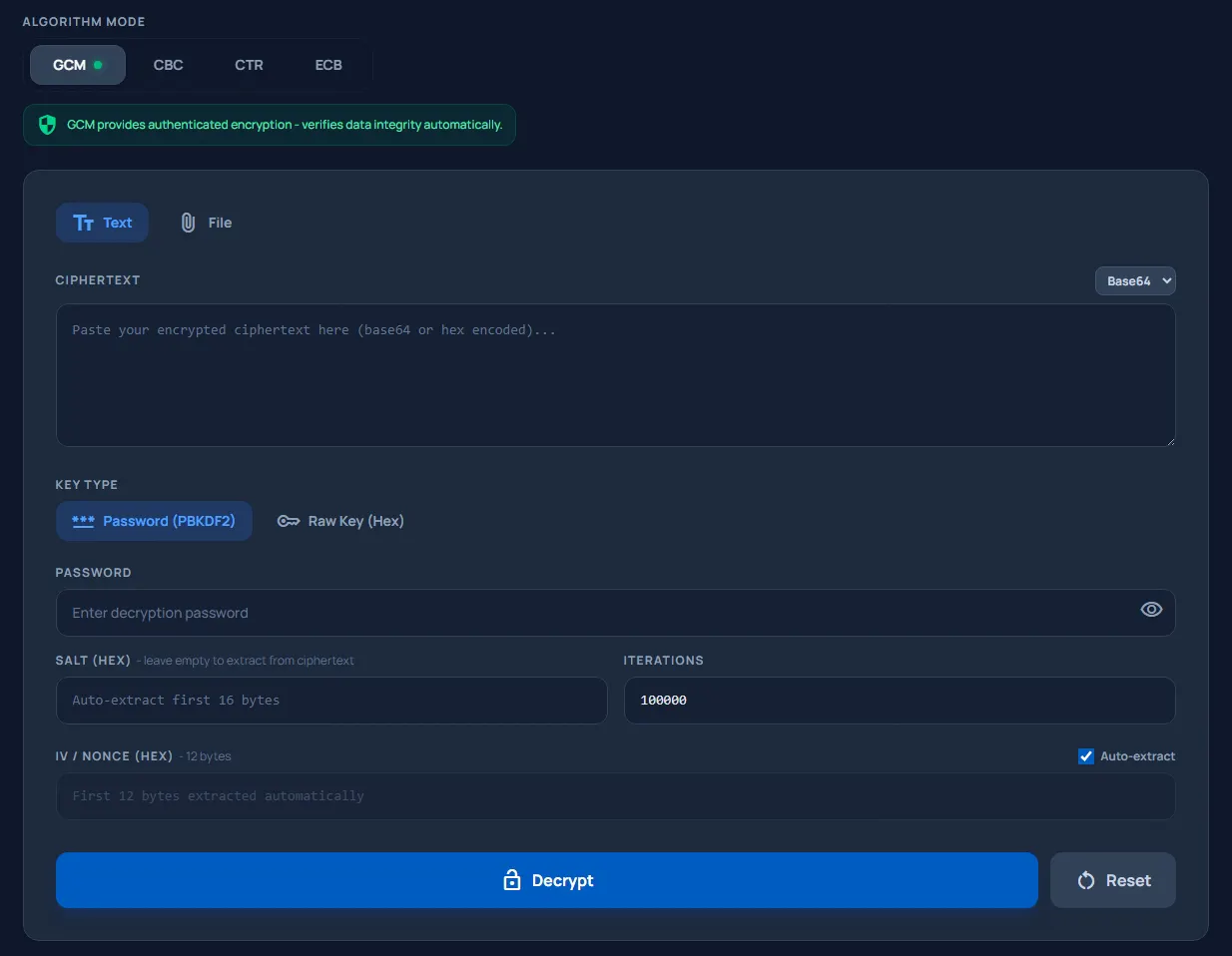Image resolution: width=1232 pixels, height=956 pixels.
Task: Click the 'ALGORITHM MODE' heading
Action: pyautogui.click(x=84, y=22)
